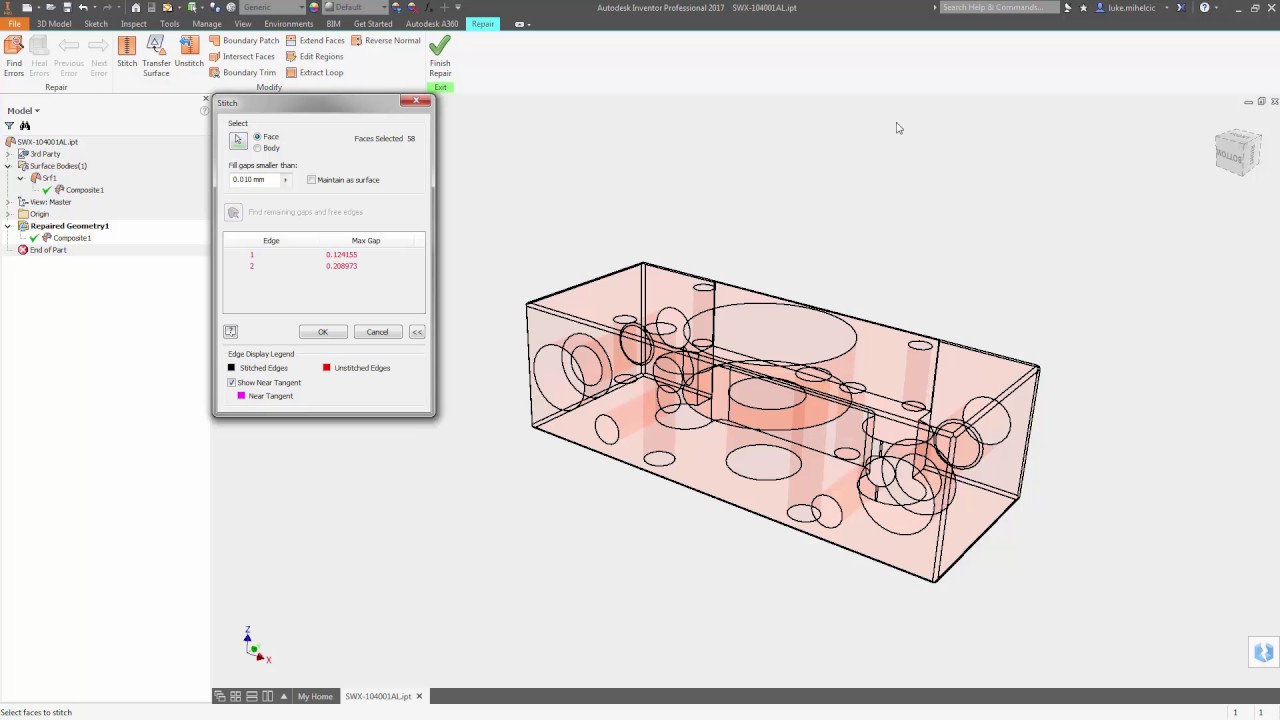Click OK in Stitch dialog
This screenshot has height=720, width=1280.
tap(323, 332)
